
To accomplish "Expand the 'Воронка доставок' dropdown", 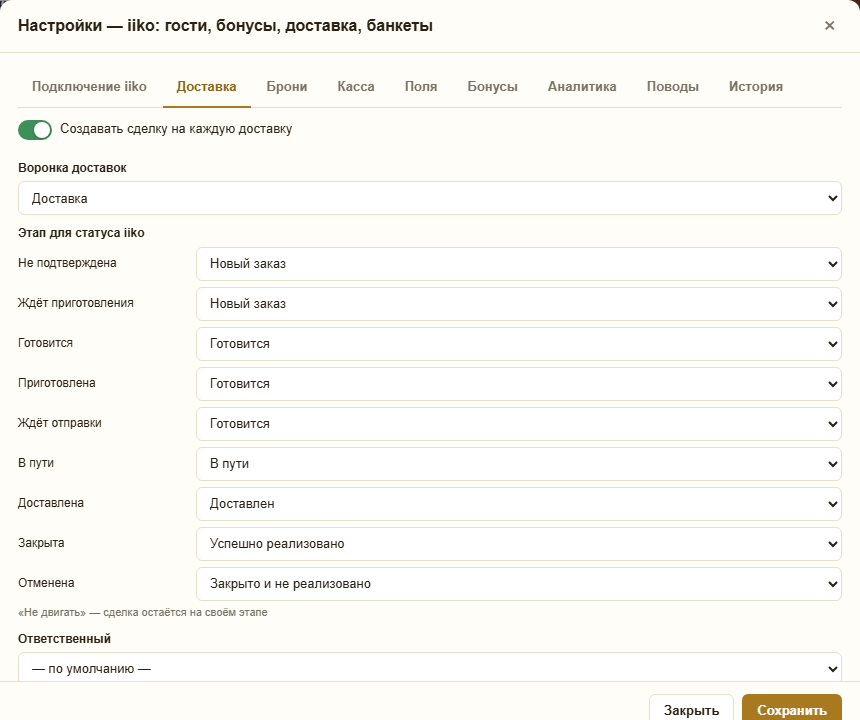I will [430, 198].
